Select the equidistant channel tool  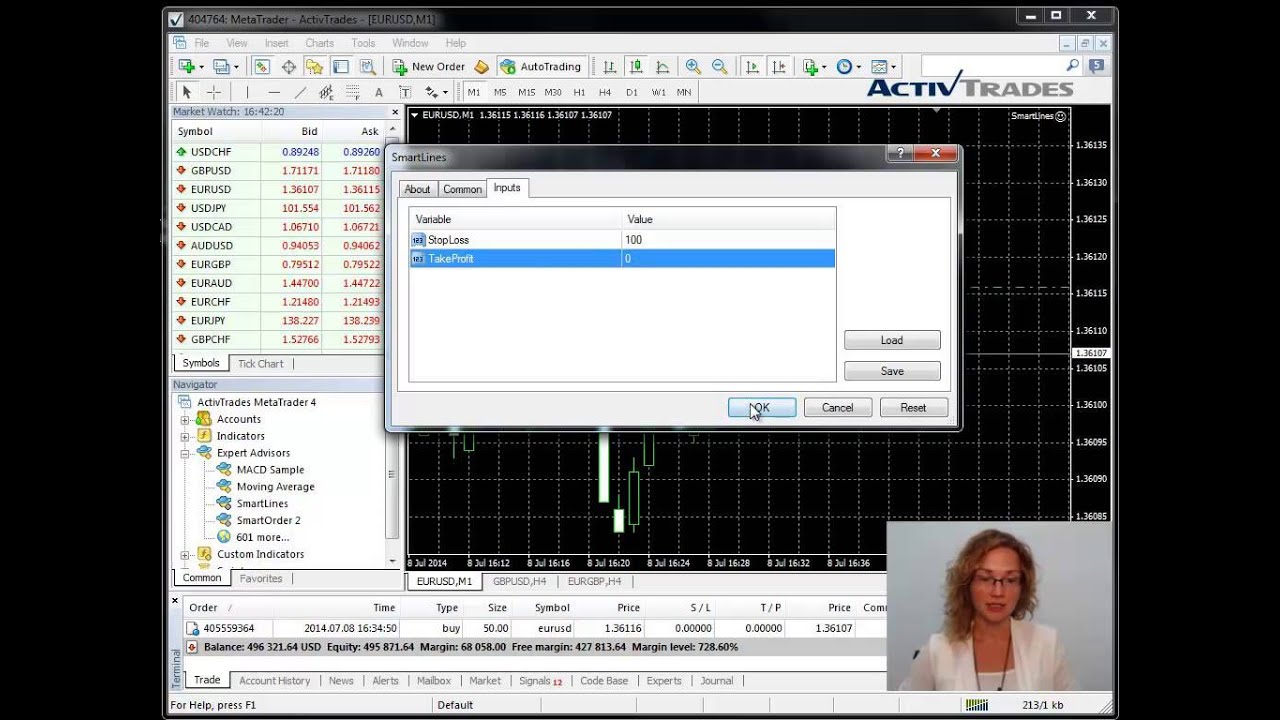326,92
